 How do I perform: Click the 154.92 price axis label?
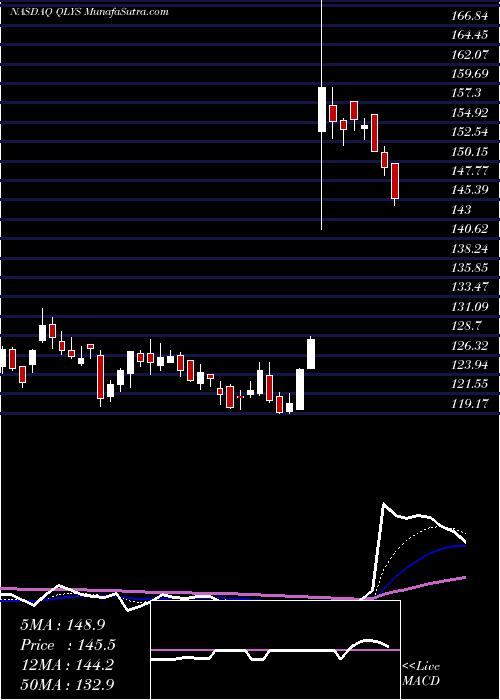pos(470,113)
